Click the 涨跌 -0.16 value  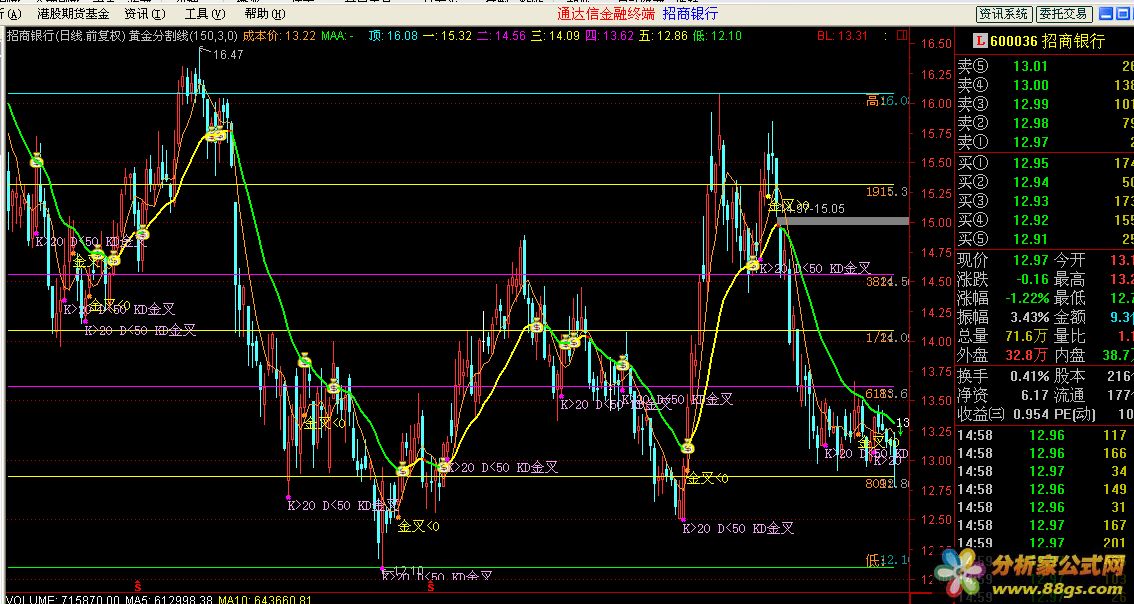(1031, 279)
